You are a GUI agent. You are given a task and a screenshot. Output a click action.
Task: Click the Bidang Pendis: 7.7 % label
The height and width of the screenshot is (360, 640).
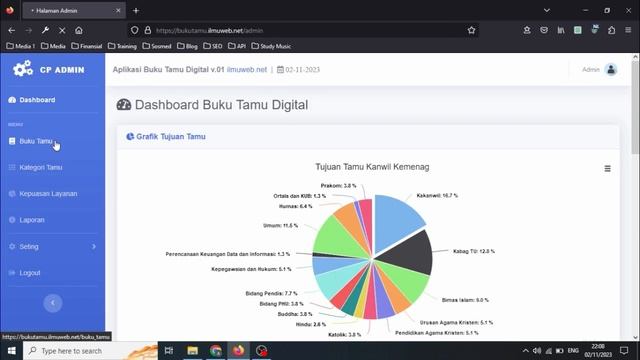click(x=271, y=293)
